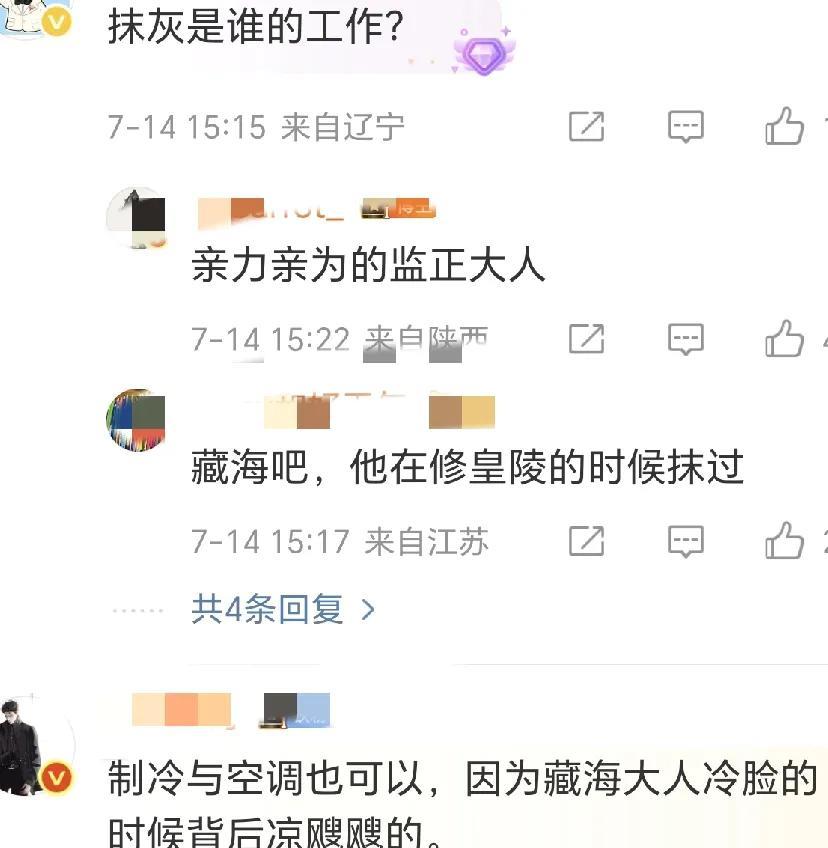Open the 抹灰是谁的工作 comment text
This screenshot has width=828, height=848.
255,27
